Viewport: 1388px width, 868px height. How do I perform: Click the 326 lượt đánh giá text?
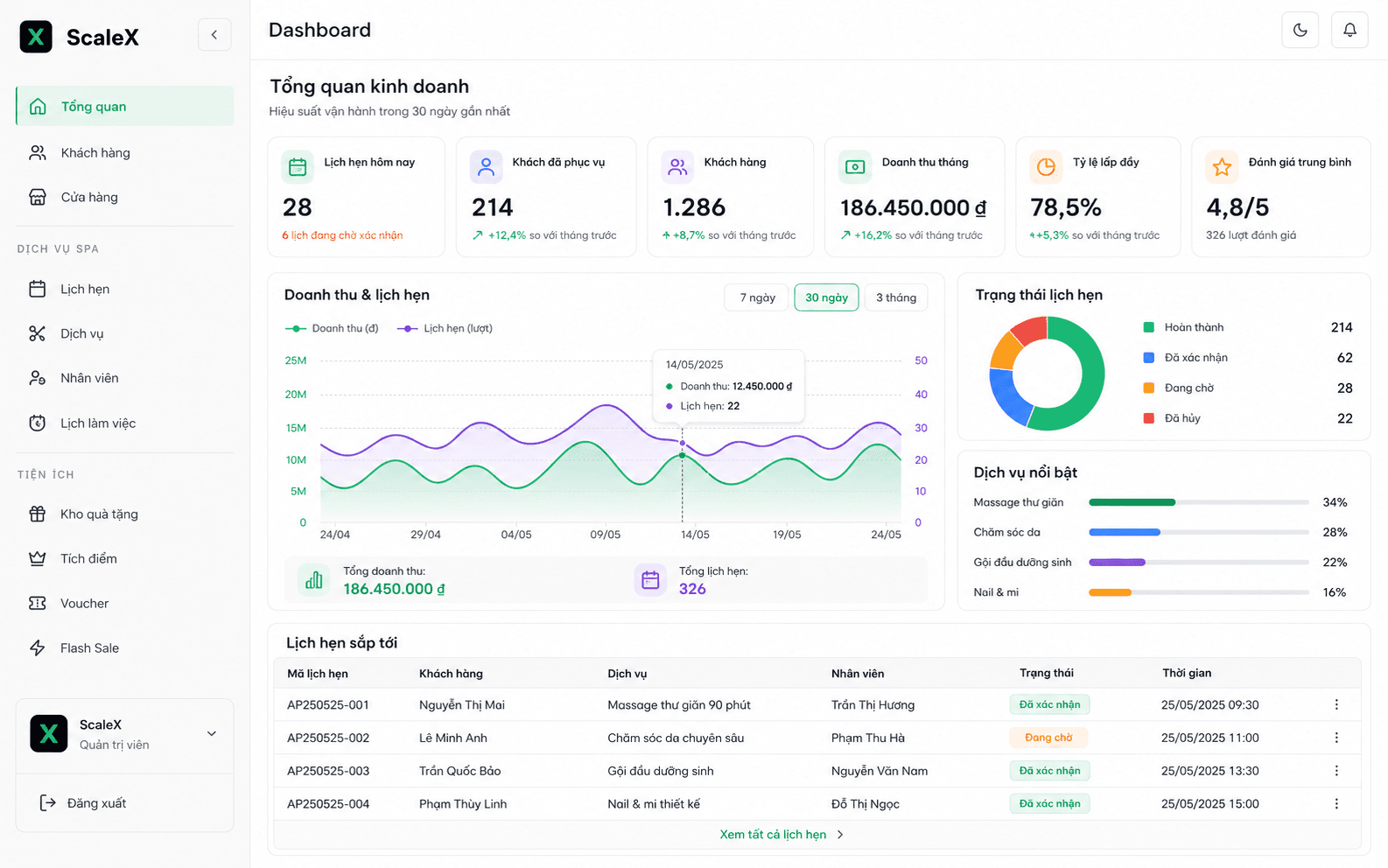(x=1251, y=235)
